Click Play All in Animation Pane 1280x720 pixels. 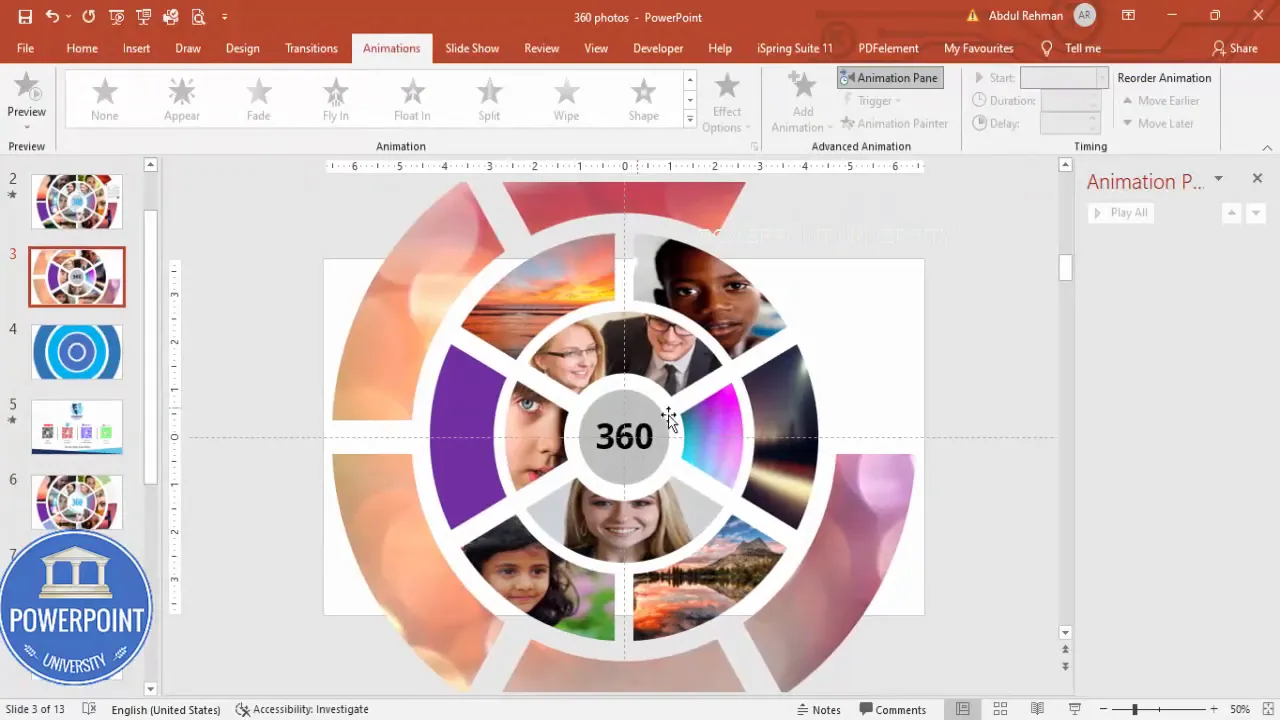pos(1120,213)
